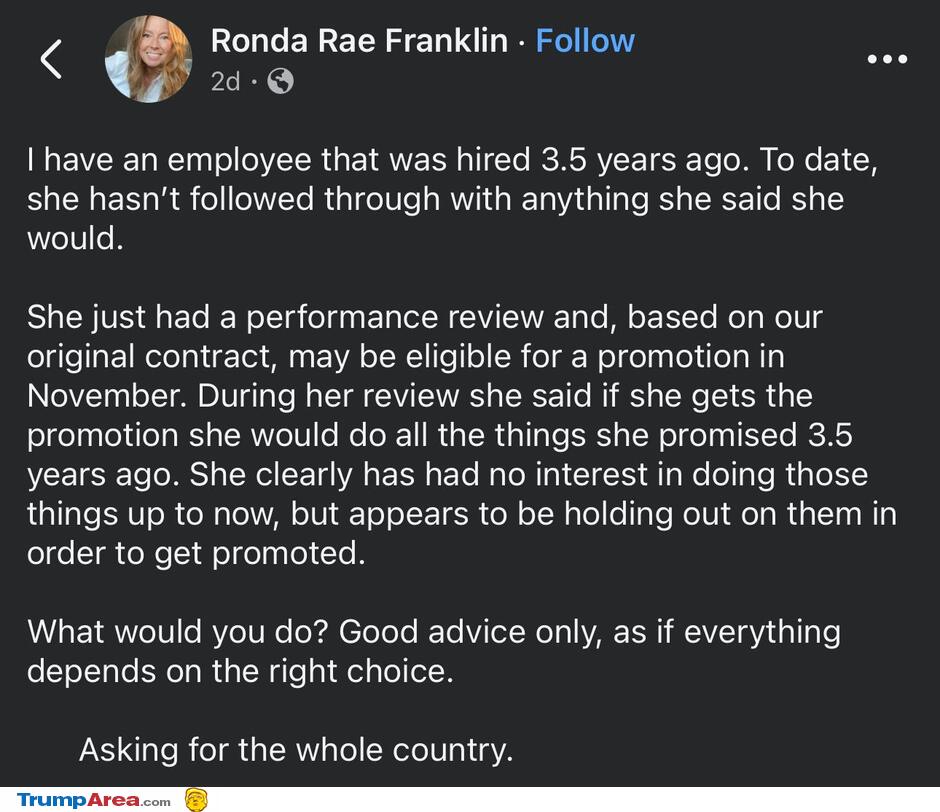Follow Ronda Rae Franklin

coord(585,41)
